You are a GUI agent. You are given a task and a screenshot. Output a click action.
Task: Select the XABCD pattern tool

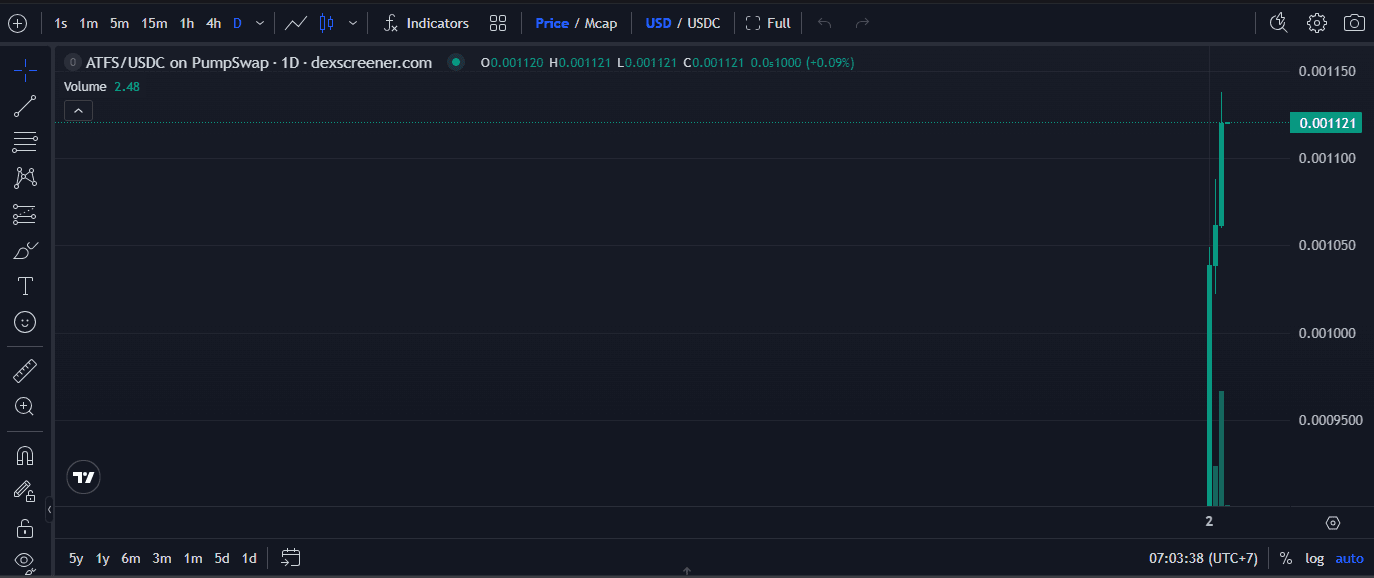(25, 178)
